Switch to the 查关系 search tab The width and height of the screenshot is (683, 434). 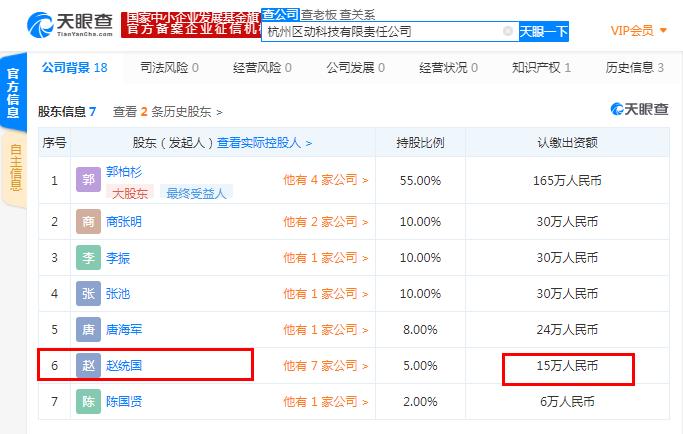coord(357,15)
